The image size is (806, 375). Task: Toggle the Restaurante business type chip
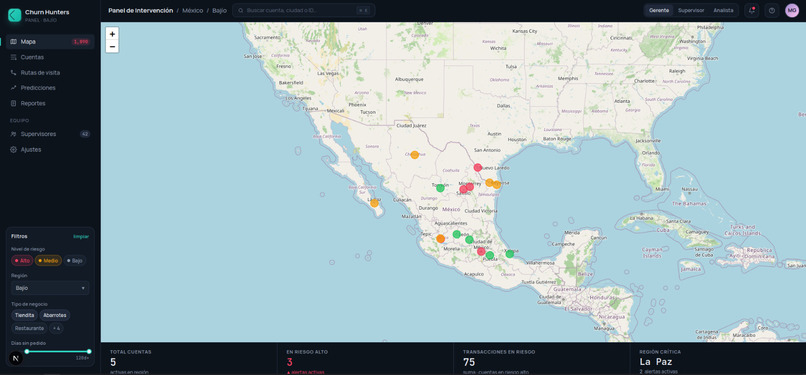(x=29, y=328)
